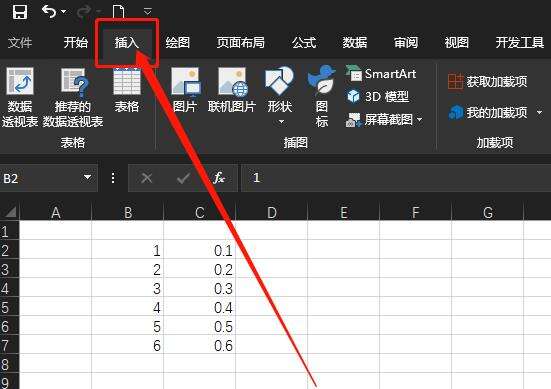The height and width of the screenshot is (389, 551).
Task: Click 我的加载项 my add-ins
Action: pos(488,113)
